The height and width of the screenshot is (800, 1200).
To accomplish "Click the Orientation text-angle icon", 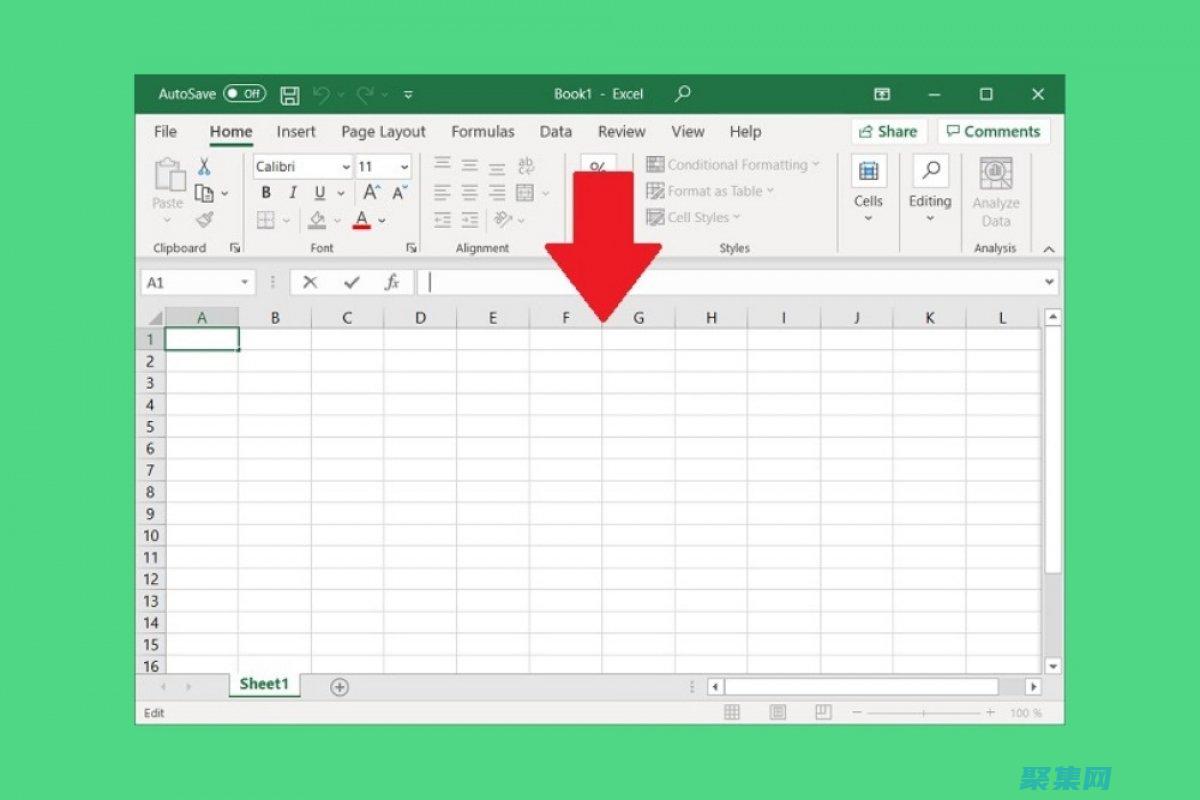I will (x=503, y=220).
